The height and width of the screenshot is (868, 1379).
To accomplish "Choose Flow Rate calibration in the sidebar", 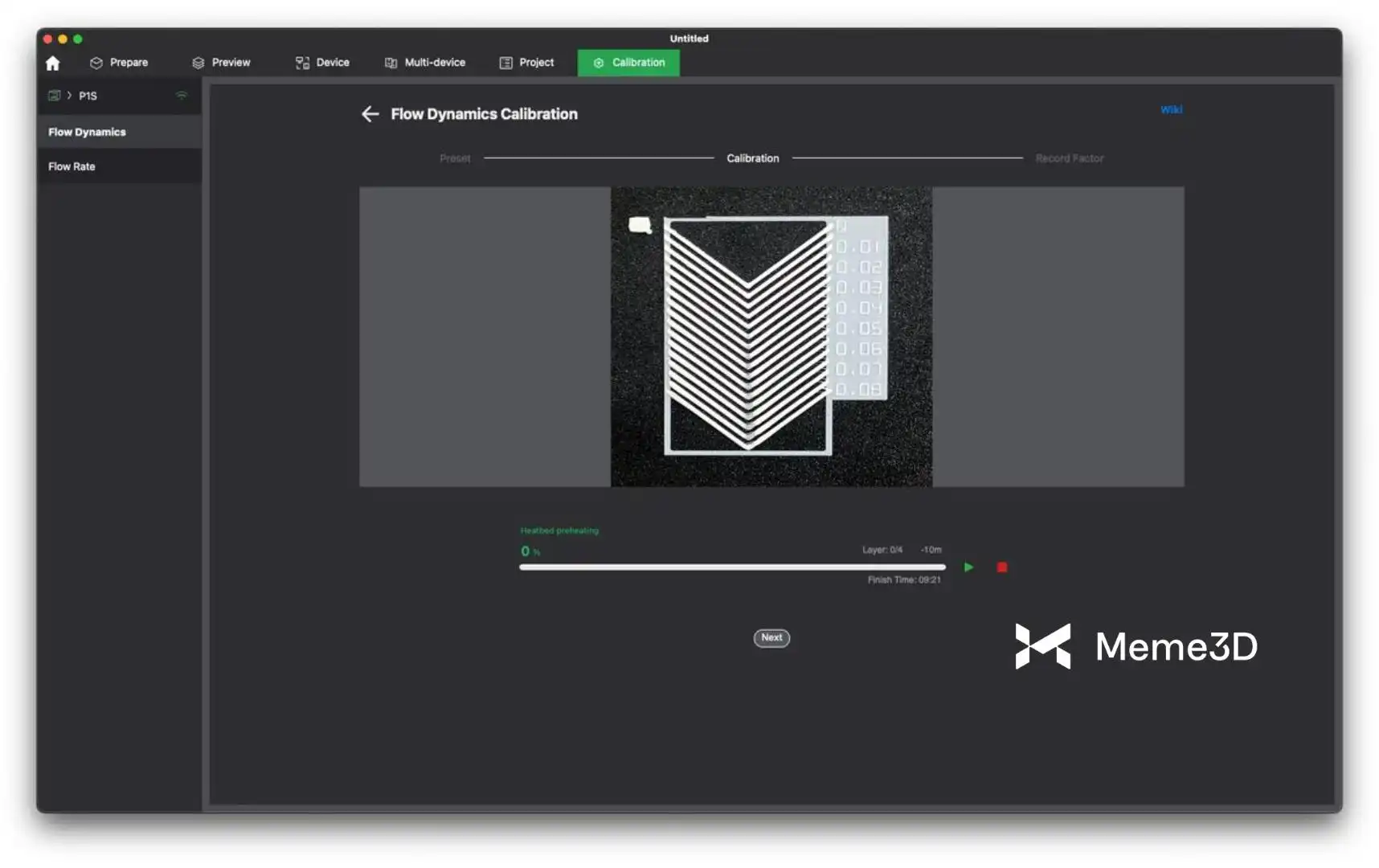I will point(72,166).
